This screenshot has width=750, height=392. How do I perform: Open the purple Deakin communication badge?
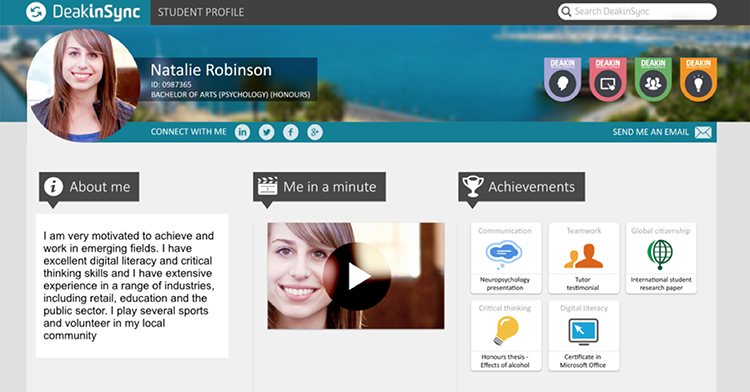click(x=562, y=79)
